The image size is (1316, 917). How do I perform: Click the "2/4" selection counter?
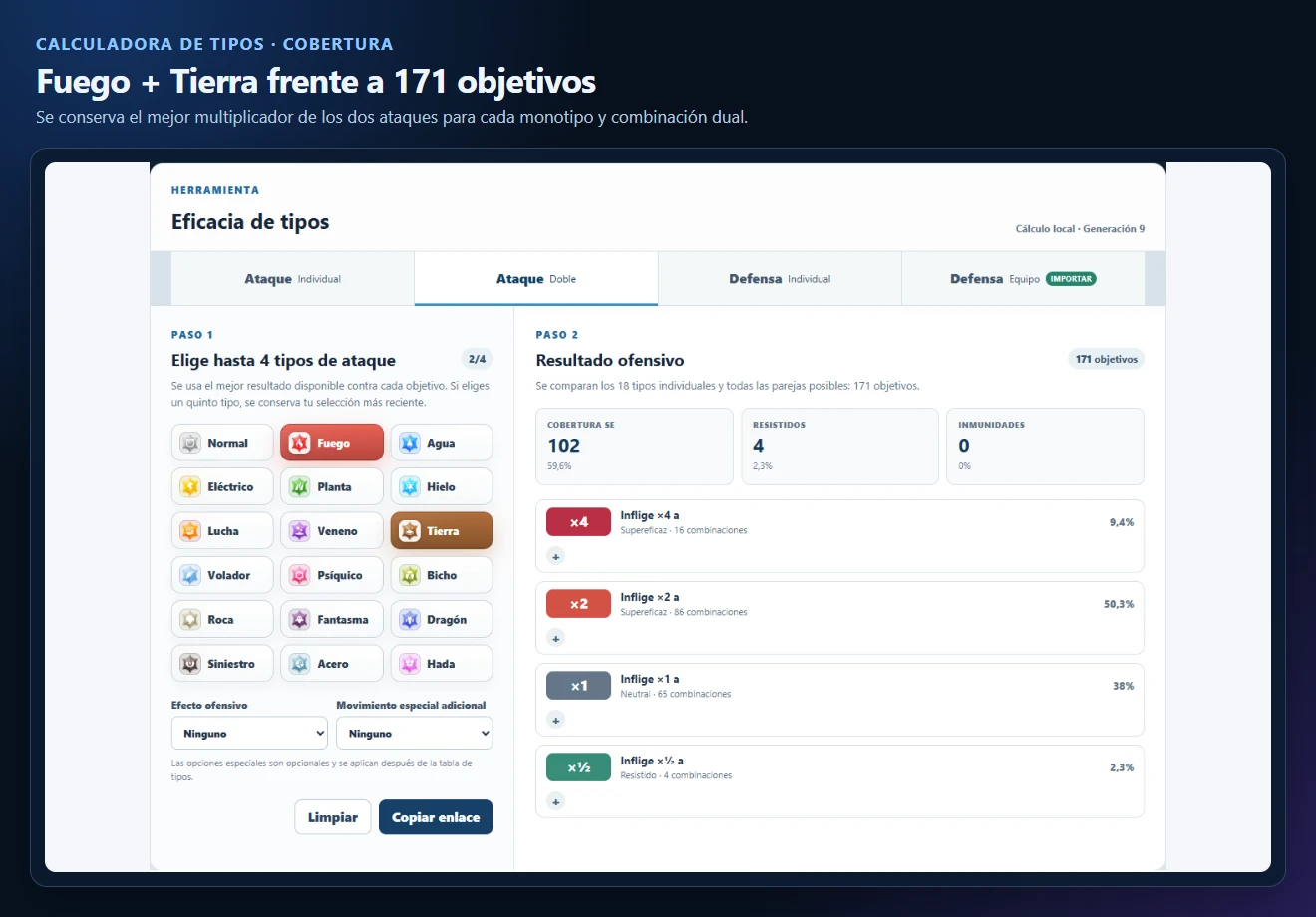click(478, 359)
